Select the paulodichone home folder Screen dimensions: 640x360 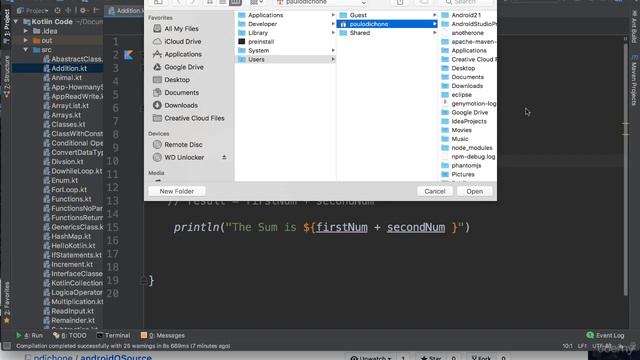click(387, 24)
